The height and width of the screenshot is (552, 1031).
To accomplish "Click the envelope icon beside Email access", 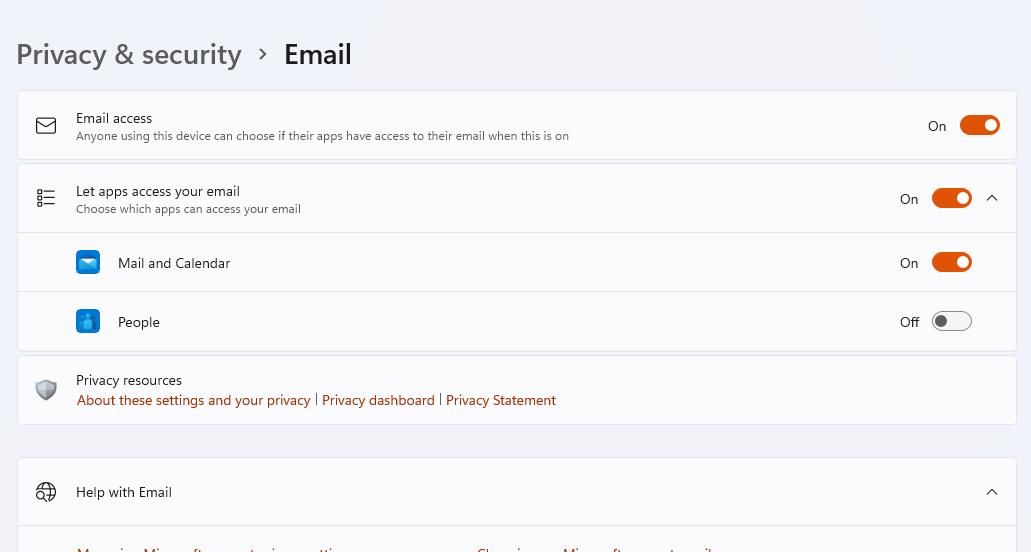I will [46, 126].
